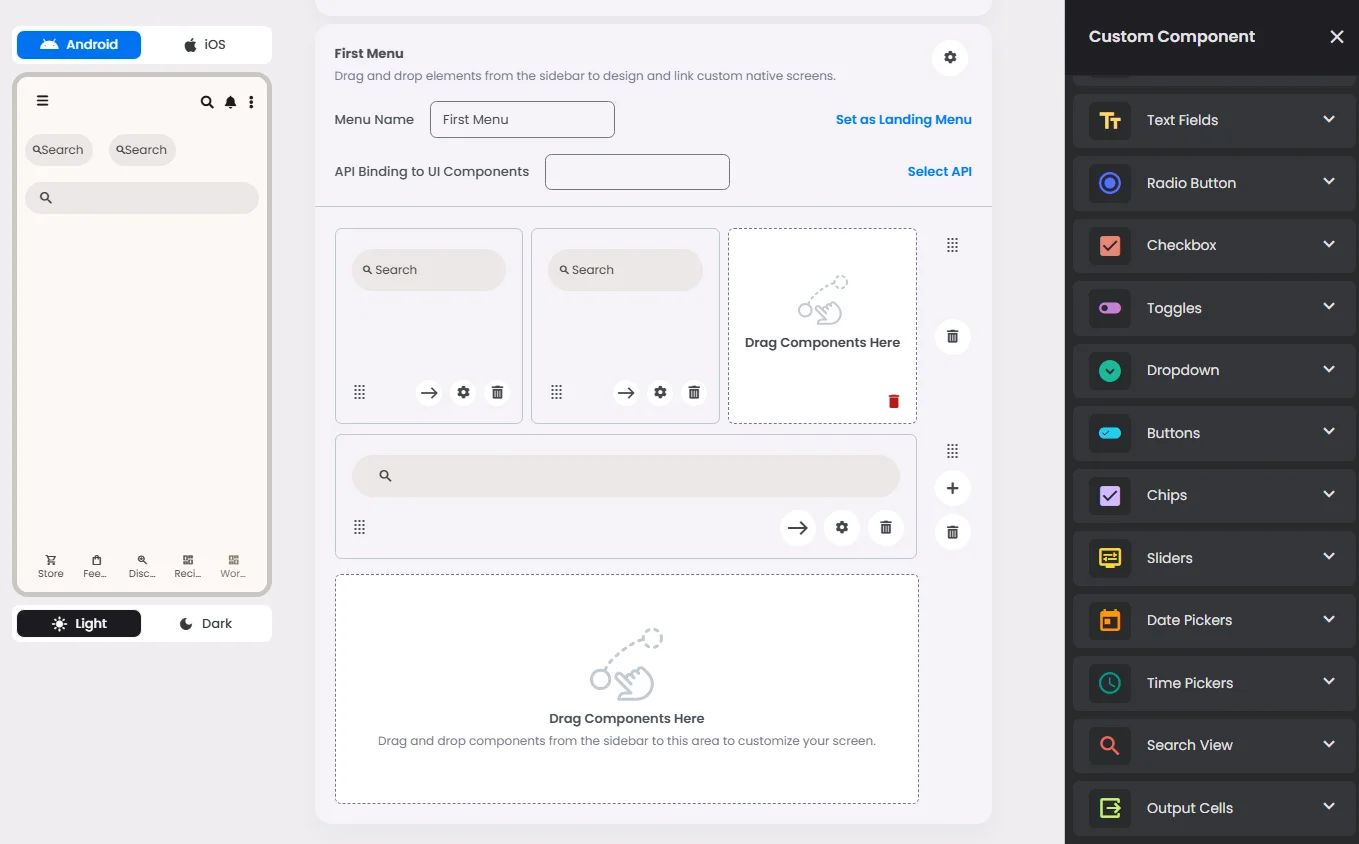Viewport: 1359px width, 844px height.
Task: Click the API Binding input field
Action: [x=637, y=172]
